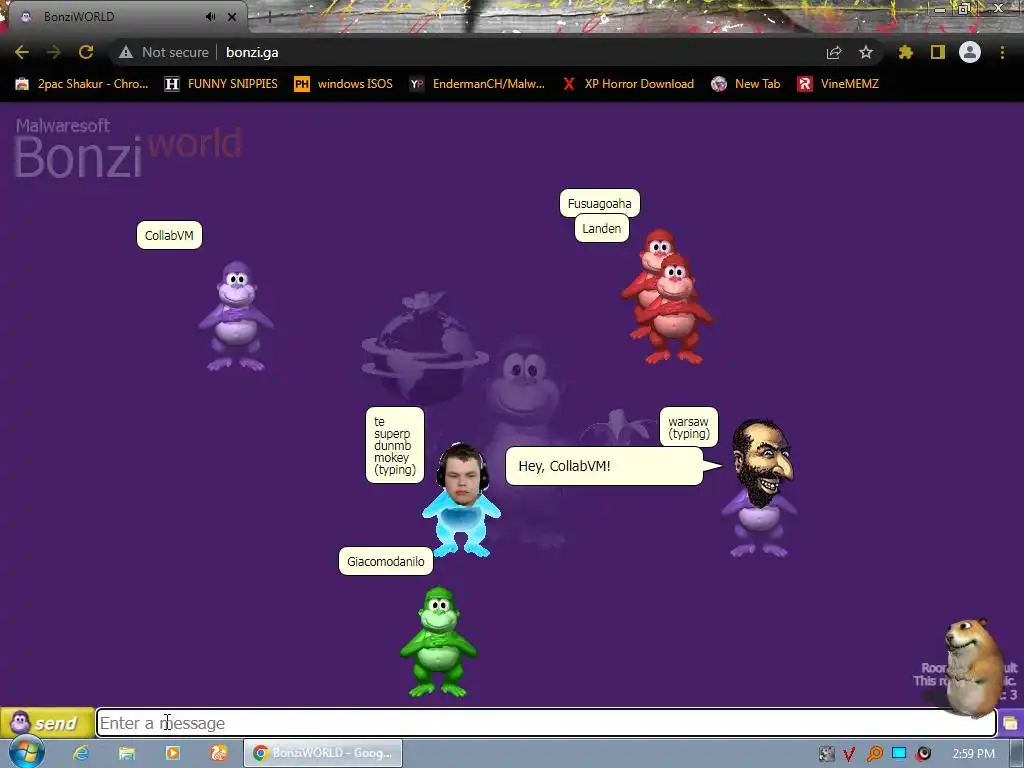Open the EndermanCH/Malw... bookmark

coord(477,84)
